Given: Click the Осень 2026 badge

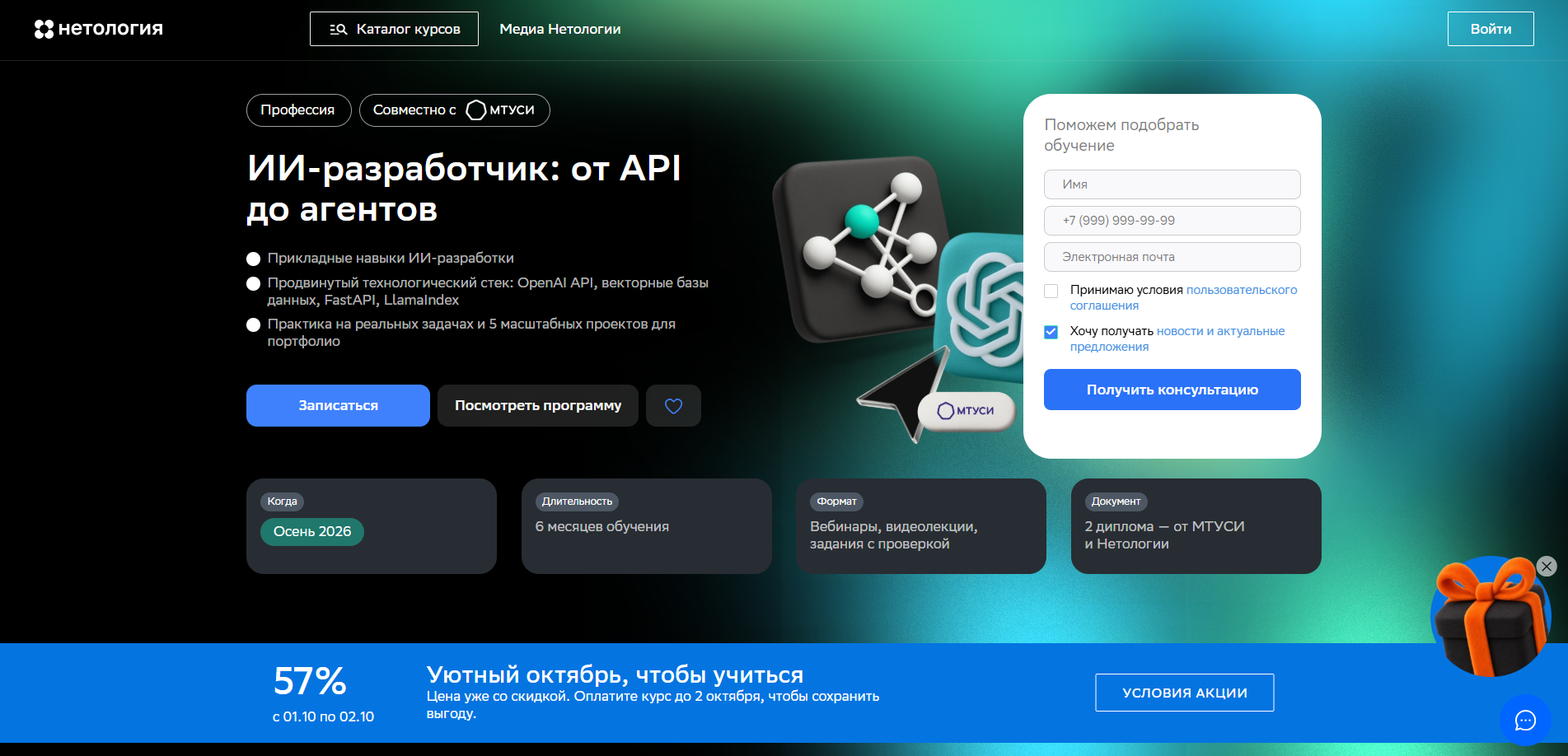Looking at the screenshot, I should point(312,532).
